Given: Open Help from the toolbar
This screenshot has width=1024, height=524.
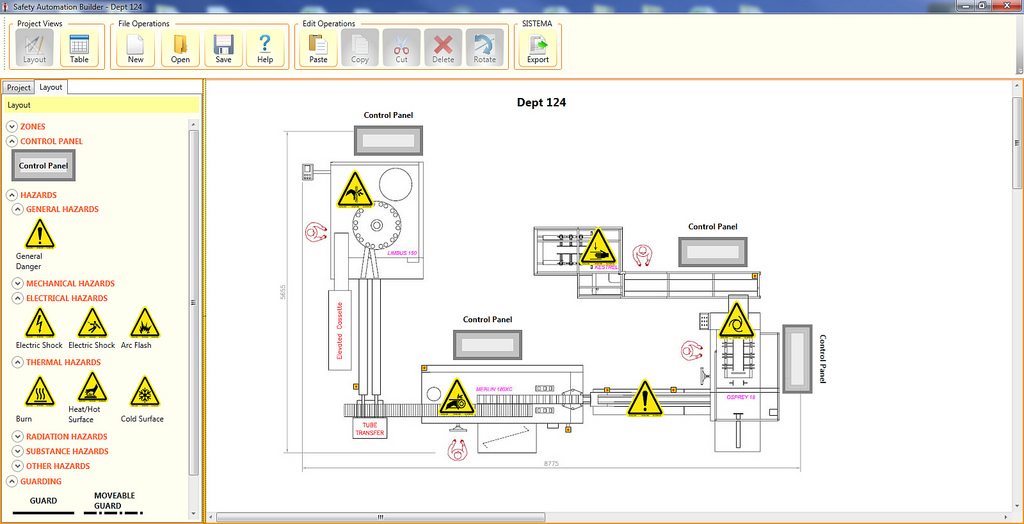Looking at the screenshot, I should [265, 46].
